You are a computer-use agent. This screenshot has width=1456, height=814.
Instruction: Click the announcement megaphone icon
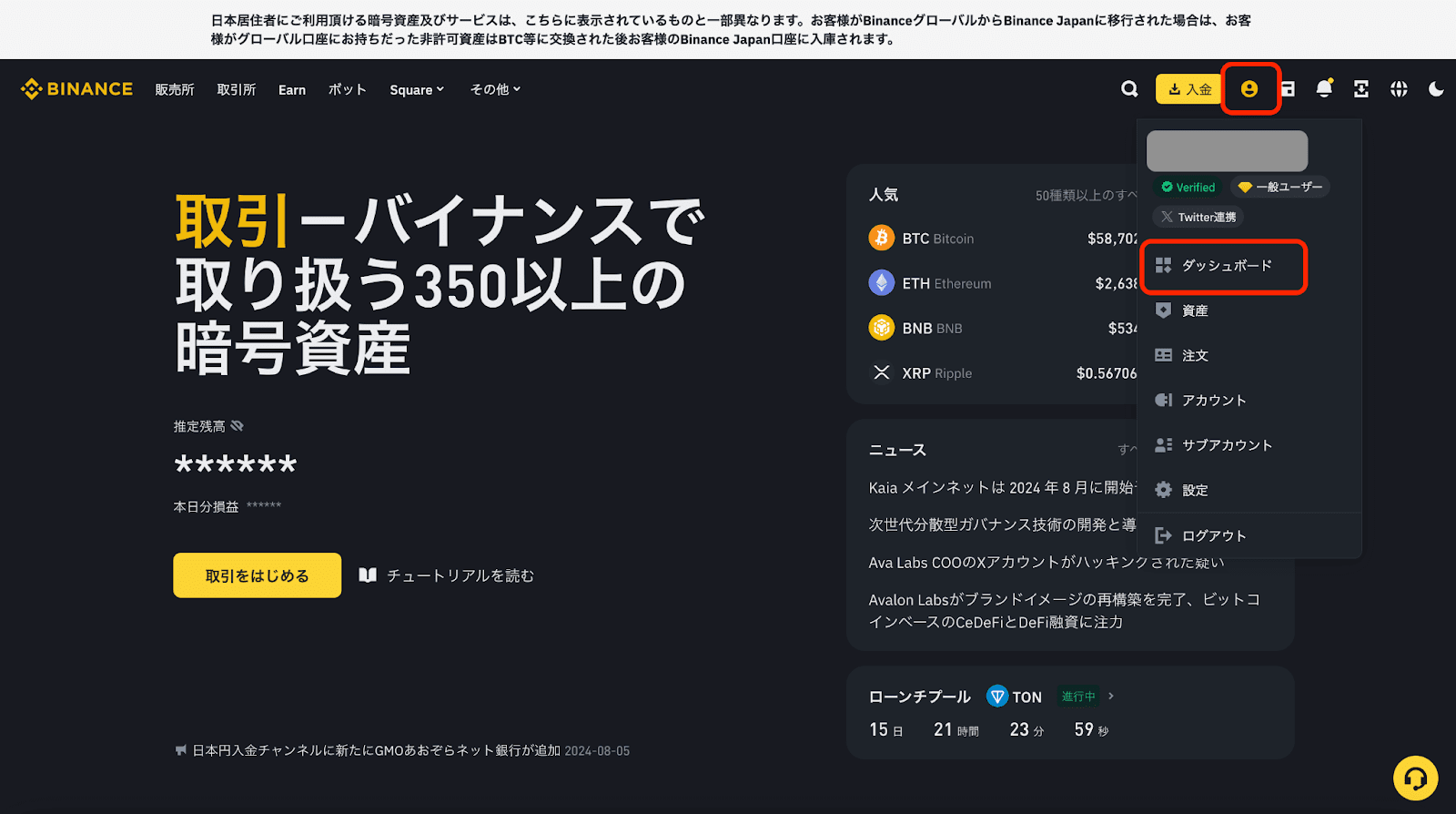point(180,750)
